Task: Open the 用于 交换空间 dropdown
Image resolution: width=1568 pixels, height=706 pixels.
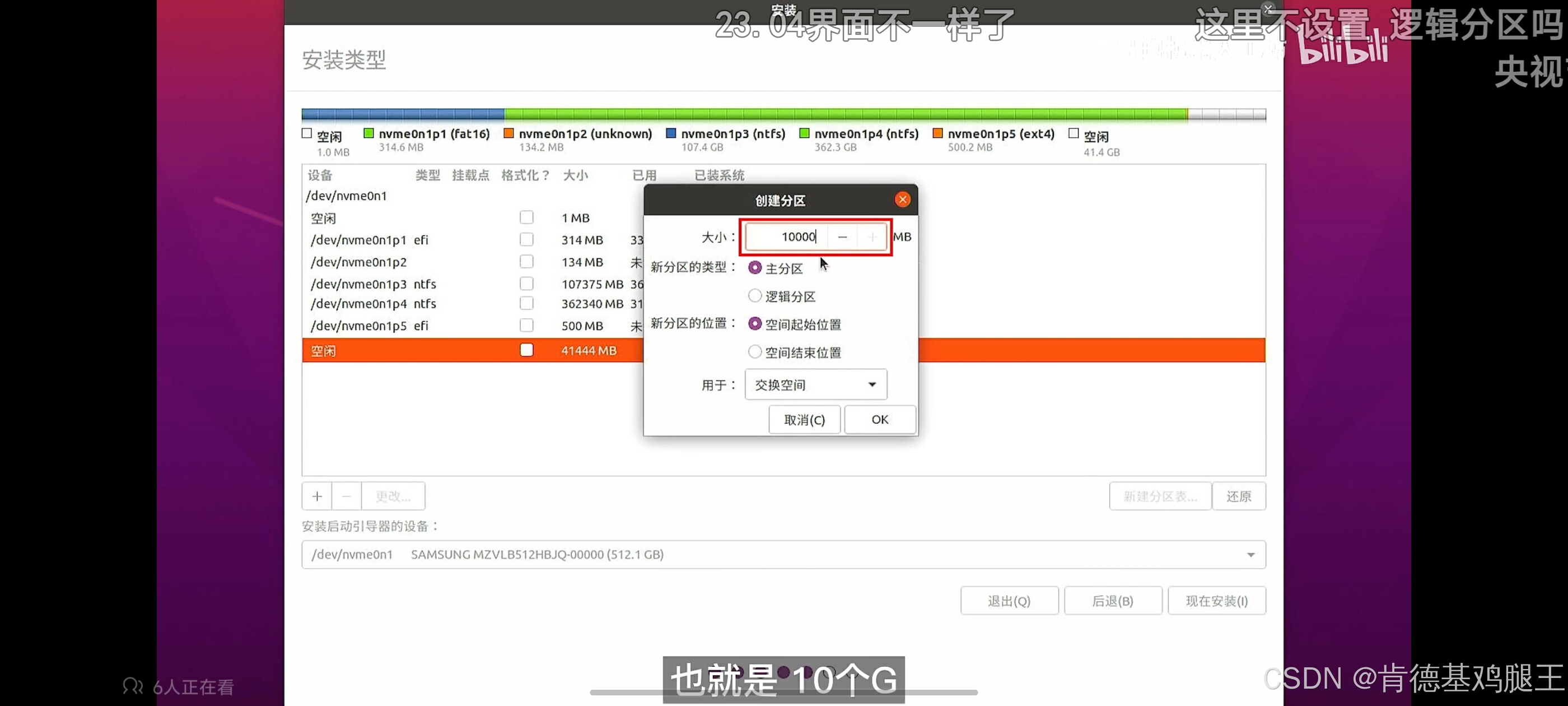Action: pyautogui.click(x=816, y=385)
